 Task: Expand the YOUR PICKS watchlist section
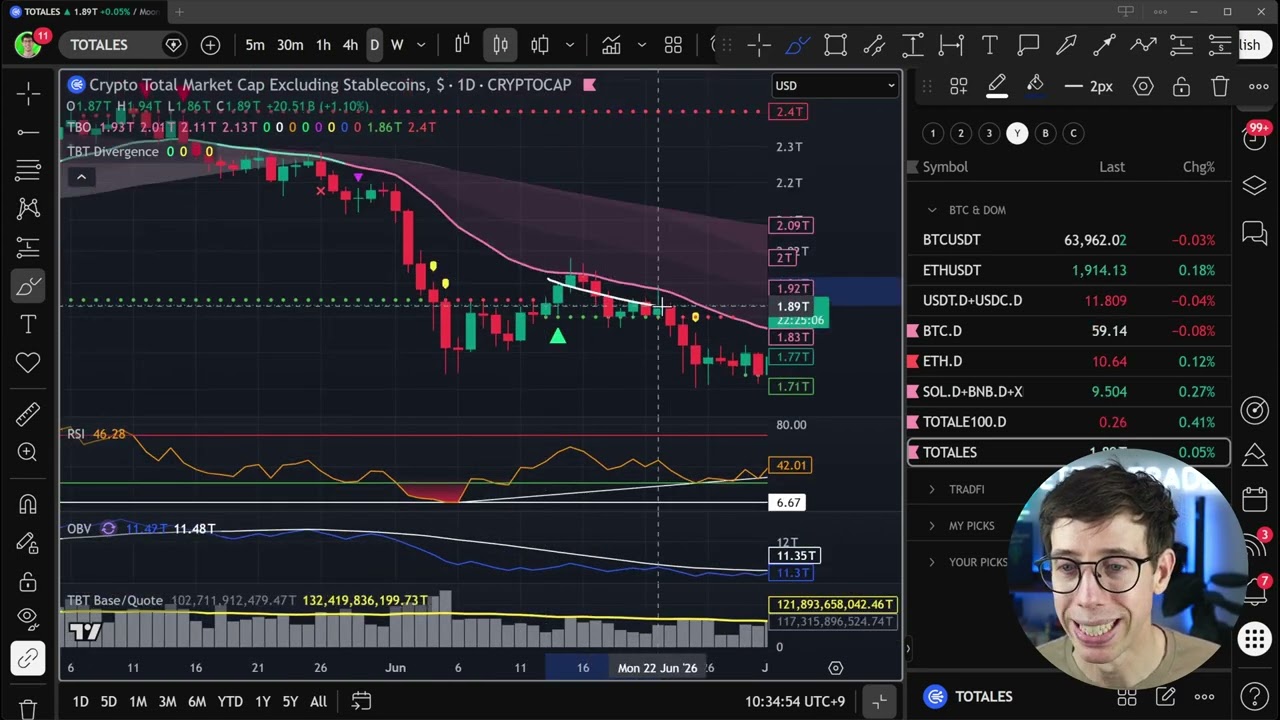pyautogui.click(x=932, y=562)
